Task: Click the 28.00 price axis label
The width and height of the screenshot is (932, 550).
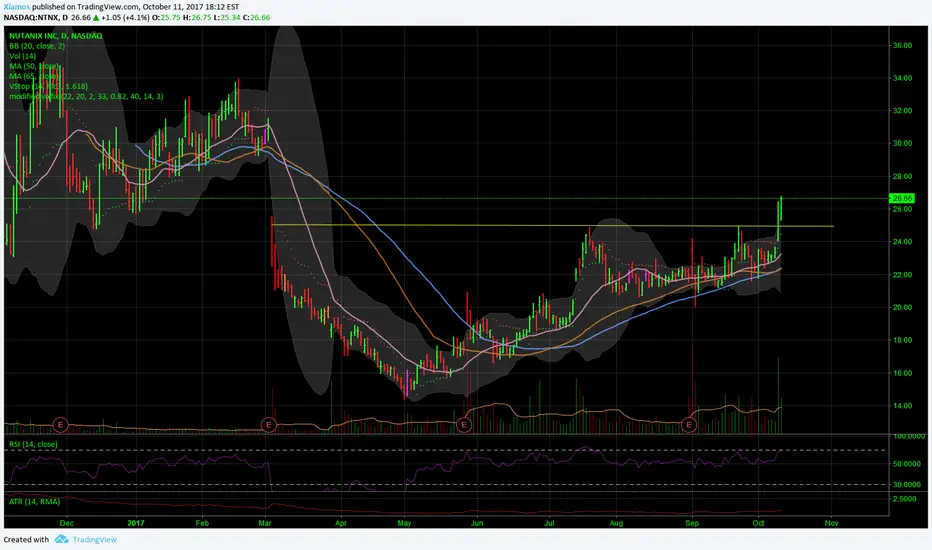Action: point(902,177)
